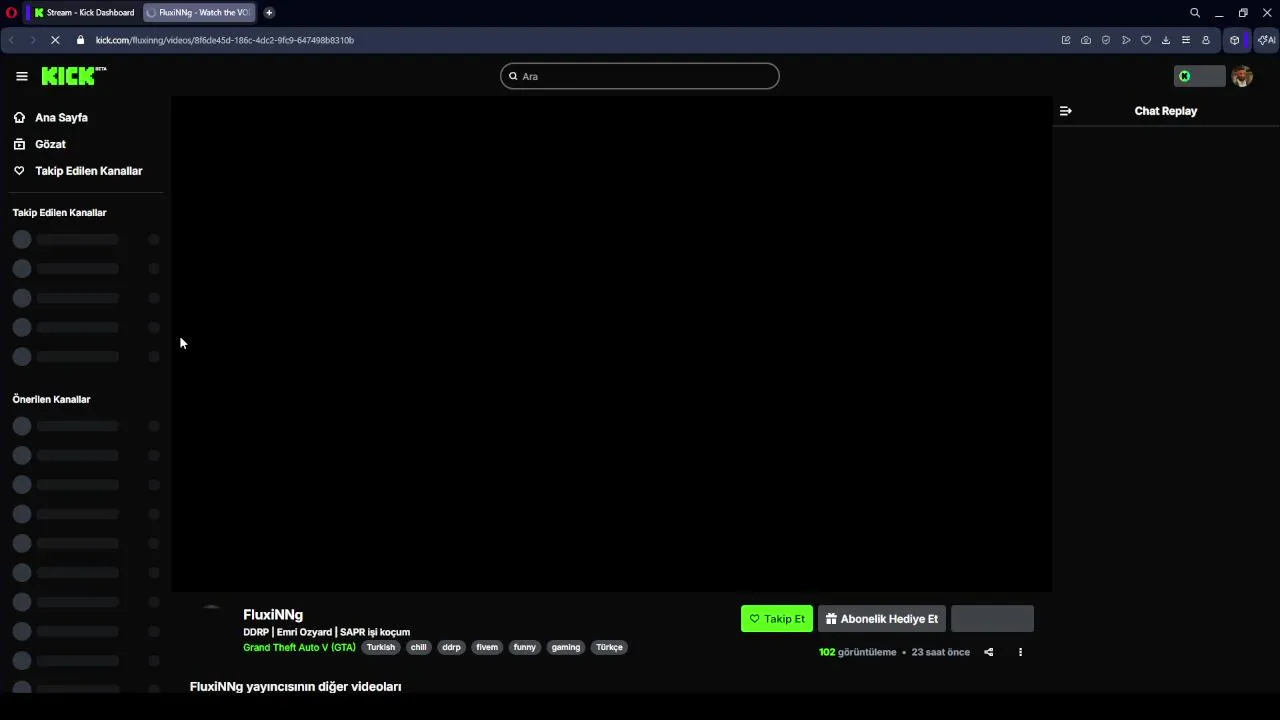Image resolution: width=1280 pixels, height=720 pixels.
Task: Click the Gözat browse icon
Action: pyautogui.click(x=19, y=144)
